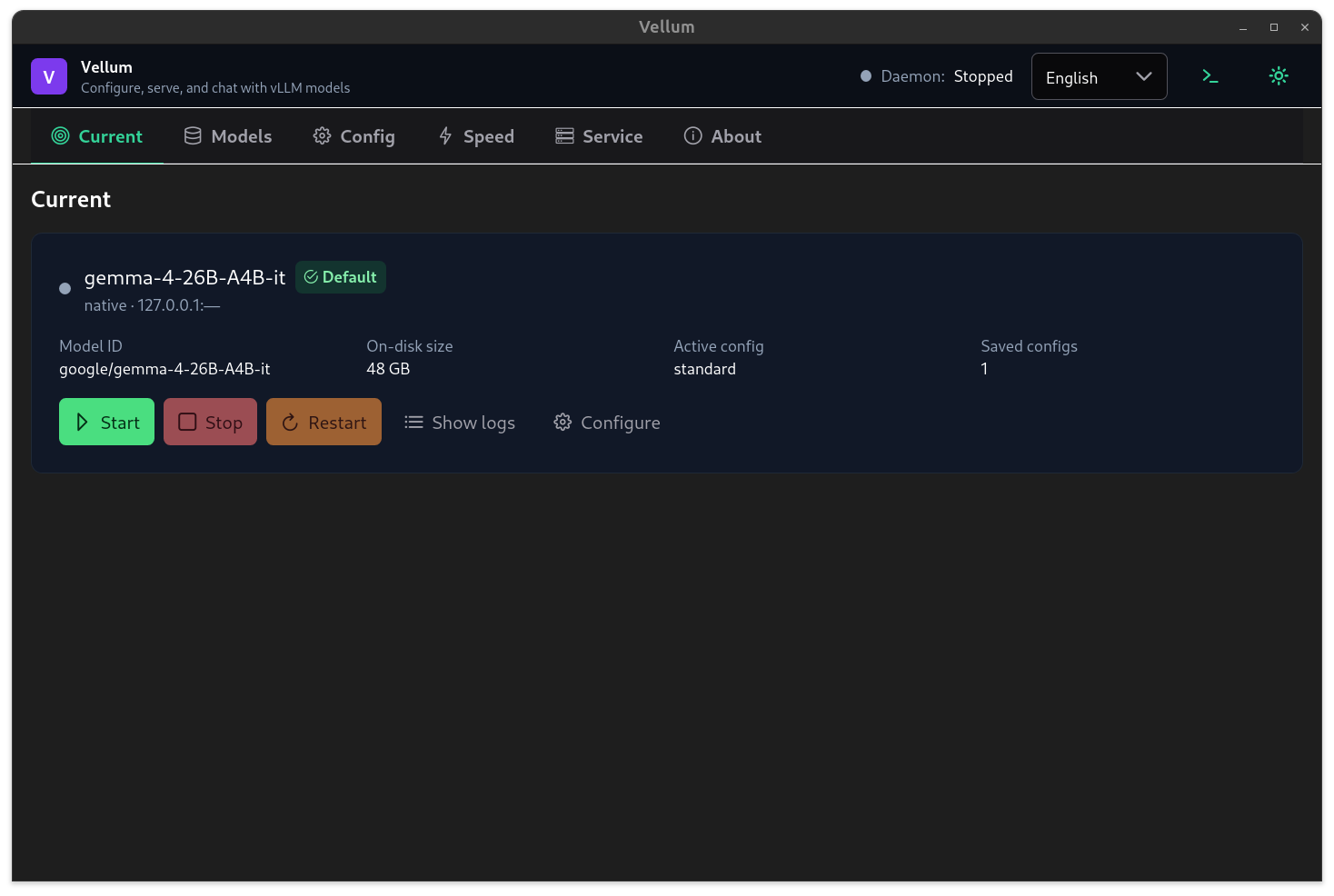Click the Default badge checkmark
The image size is (1334, 896).
click(x=311, y=277)
